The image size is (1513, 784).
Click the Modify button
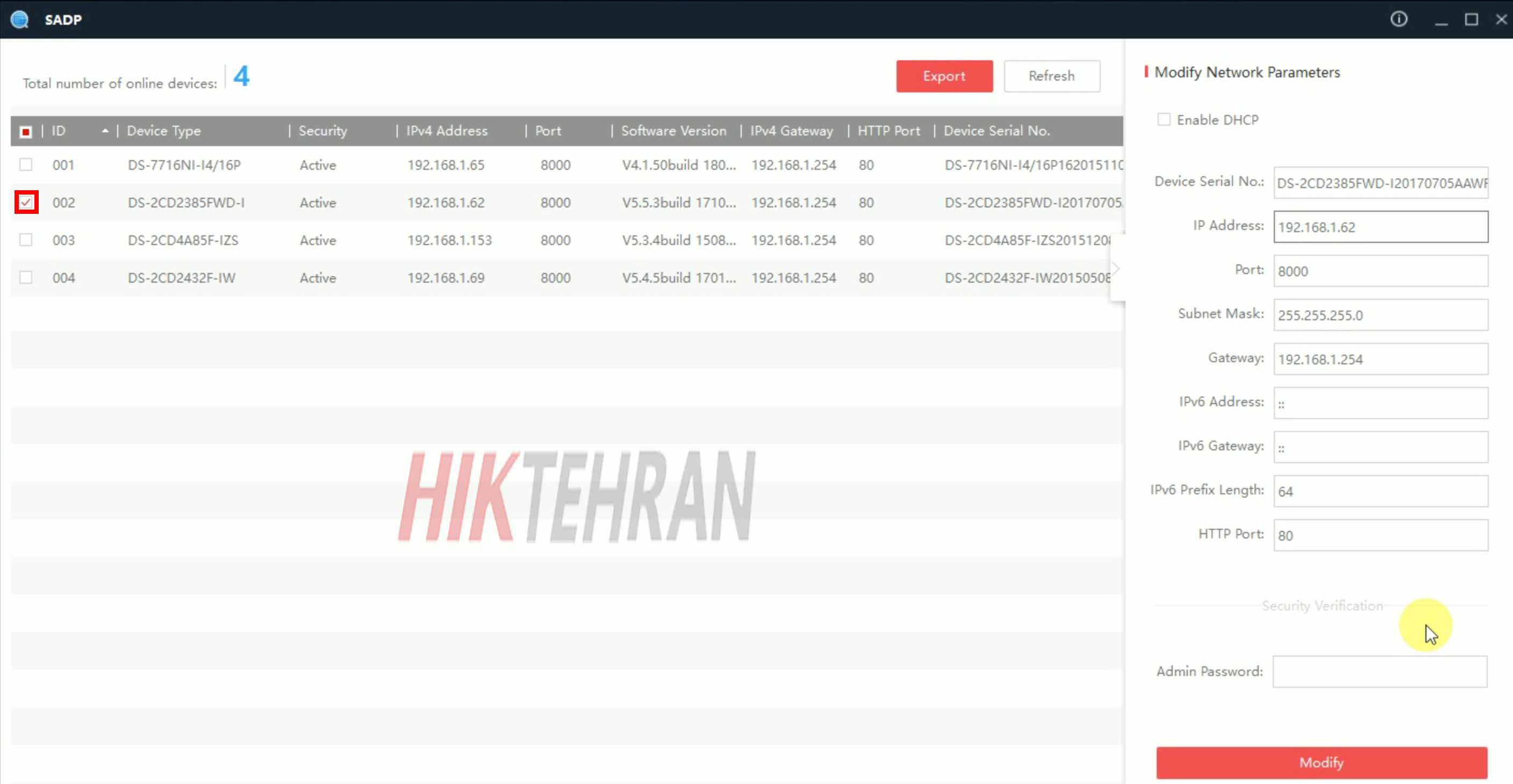pos(1322,763)
